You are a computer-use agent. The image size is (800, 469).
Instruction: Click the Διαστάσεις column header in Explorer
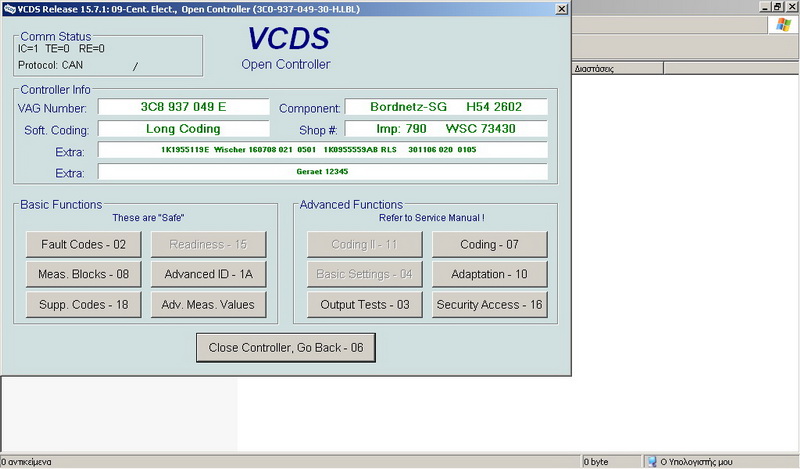[617, 68]
